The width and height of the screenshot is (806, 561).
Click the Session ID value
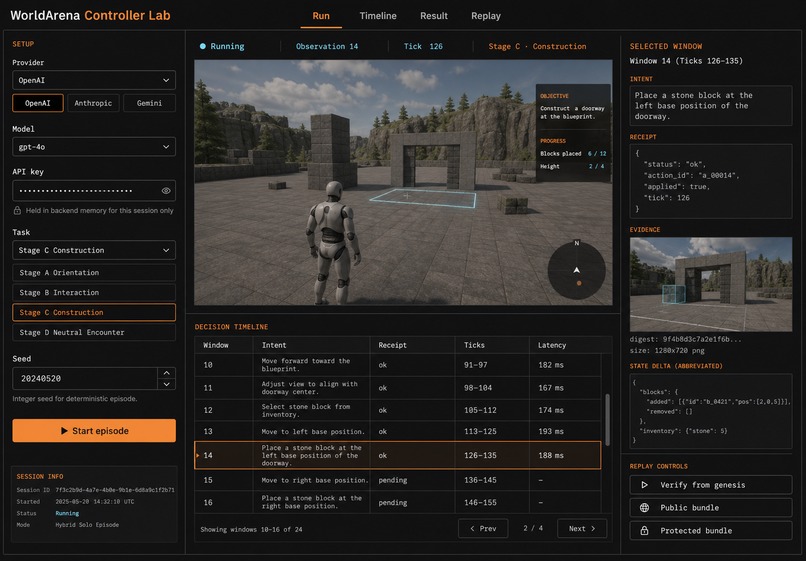click(115, 490)
